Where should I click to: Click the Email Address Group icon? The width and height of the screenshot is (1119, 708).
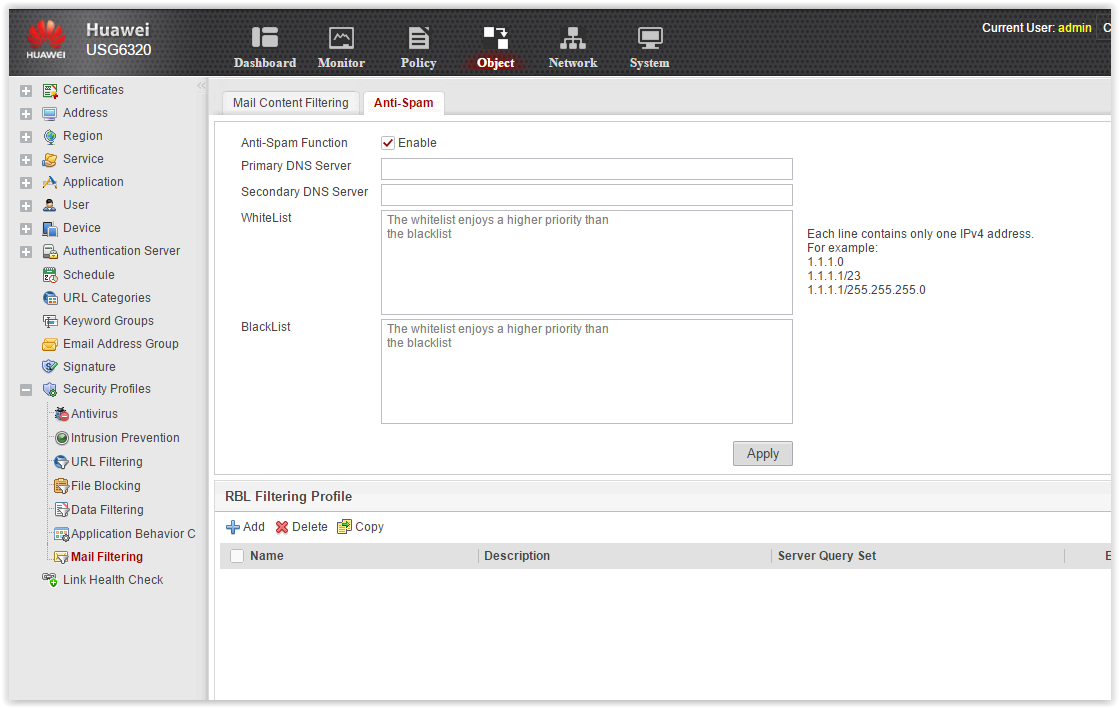(50, 344)
